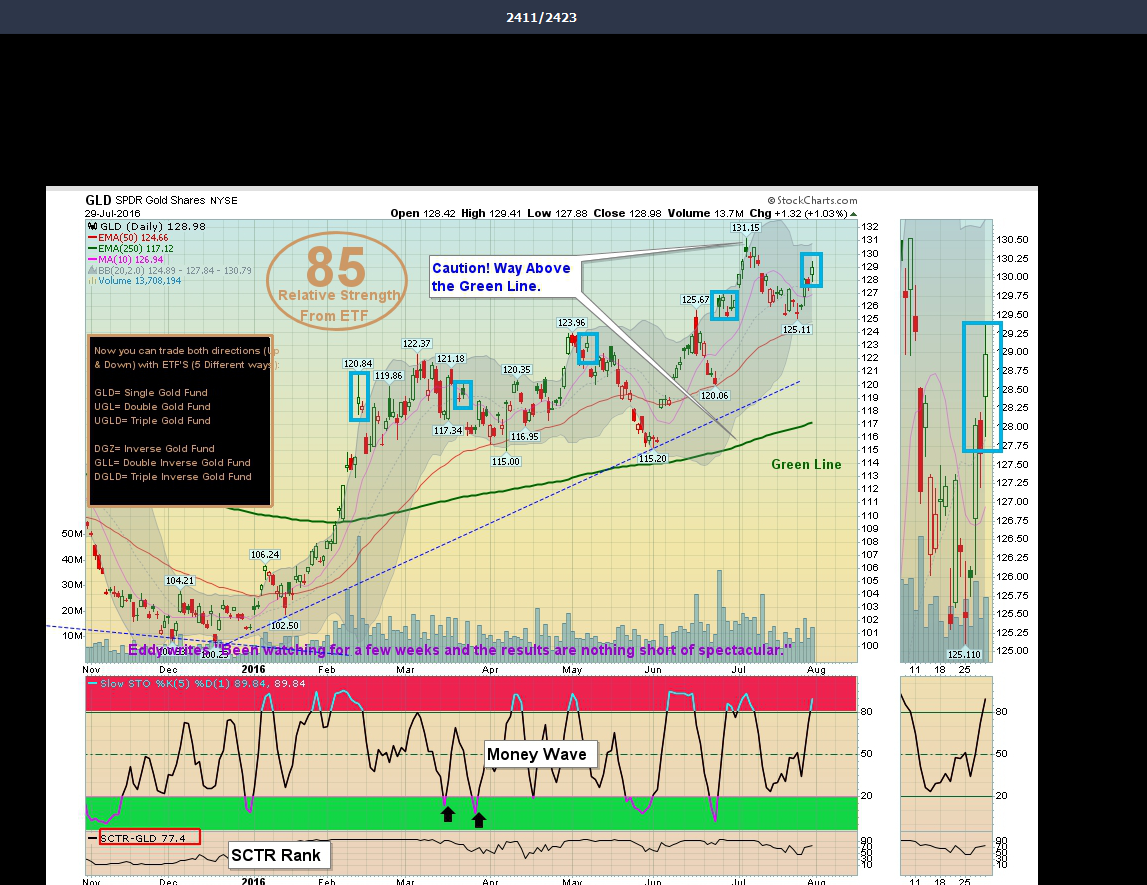
Task: Click the Green Line label
Action: (806, 464)
